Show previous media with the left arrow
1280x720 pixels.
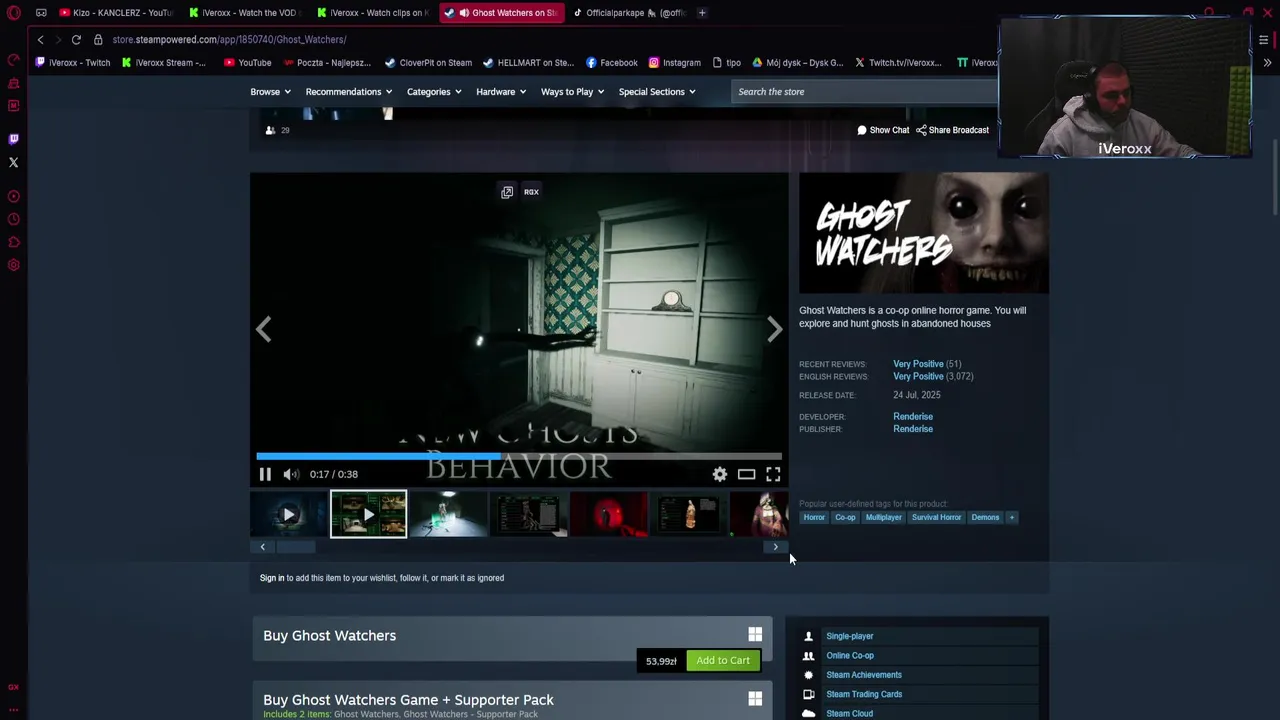263,329
